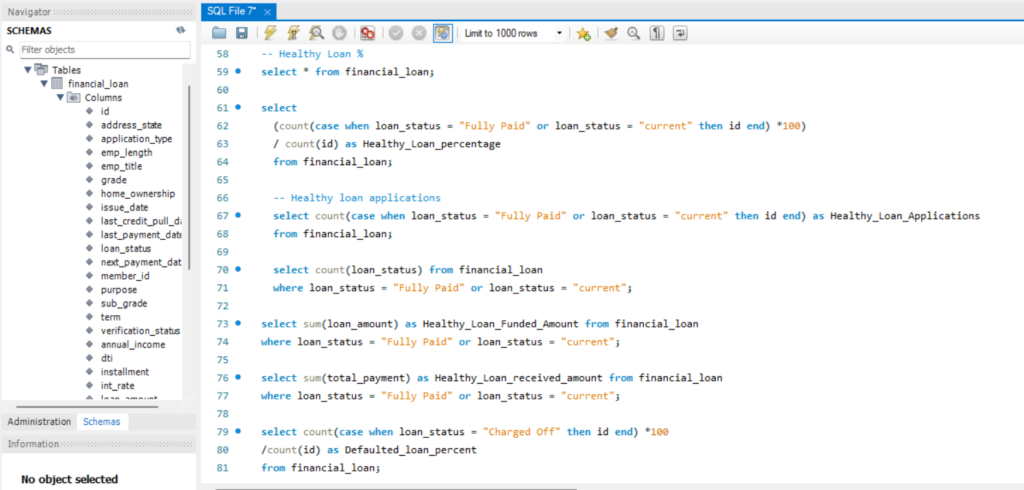
Task: Beautify the SQL script with broom icon
Action: 611,33
